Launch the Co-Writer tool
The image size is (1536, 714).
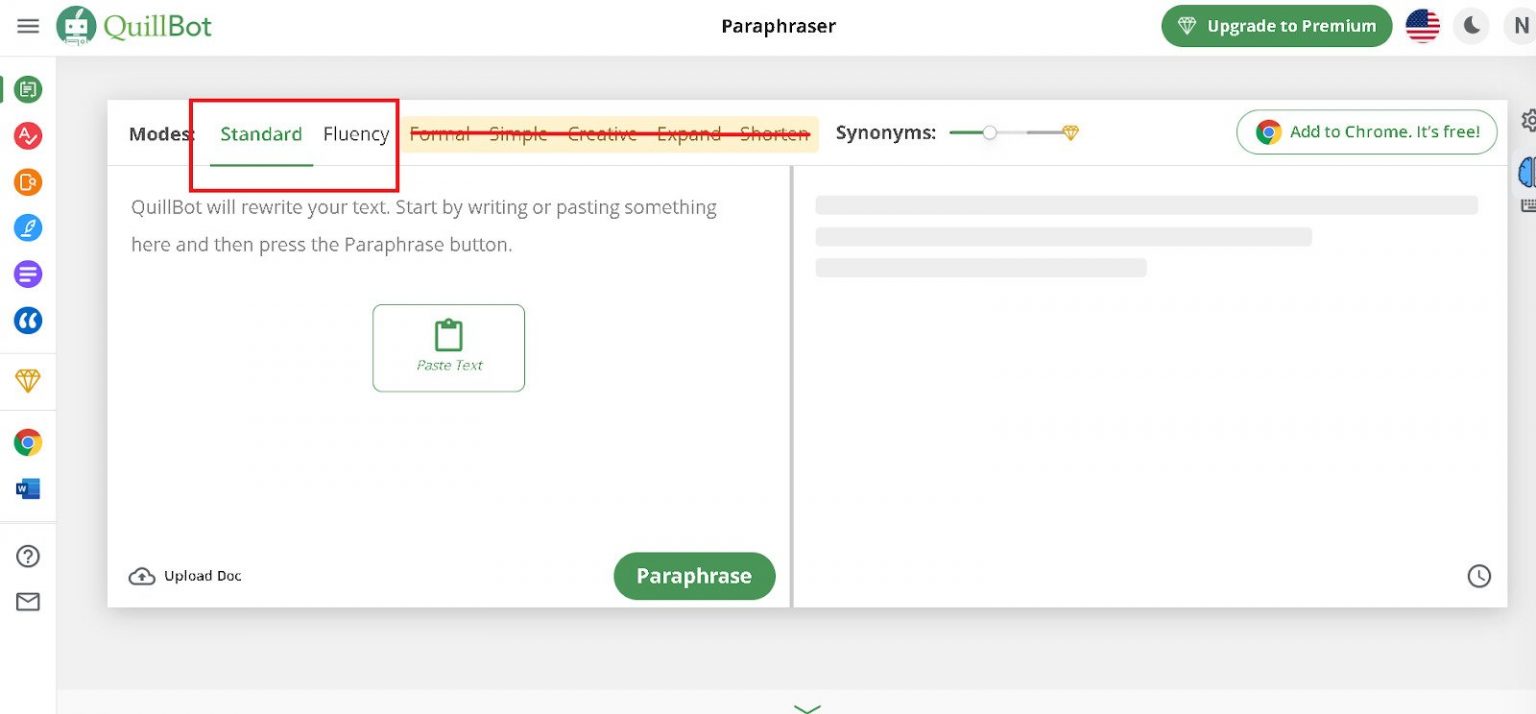click(27, 228)
